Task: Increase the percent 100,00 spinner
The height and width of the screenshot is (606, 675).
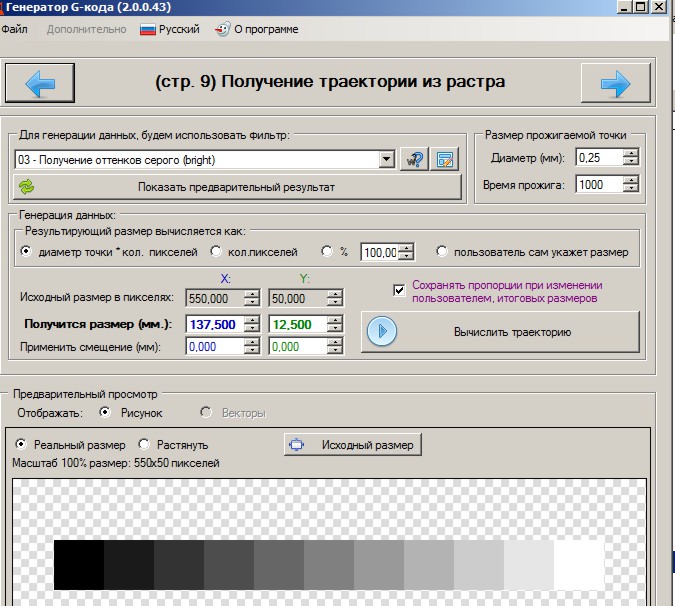Action: (x=406, y=248)
